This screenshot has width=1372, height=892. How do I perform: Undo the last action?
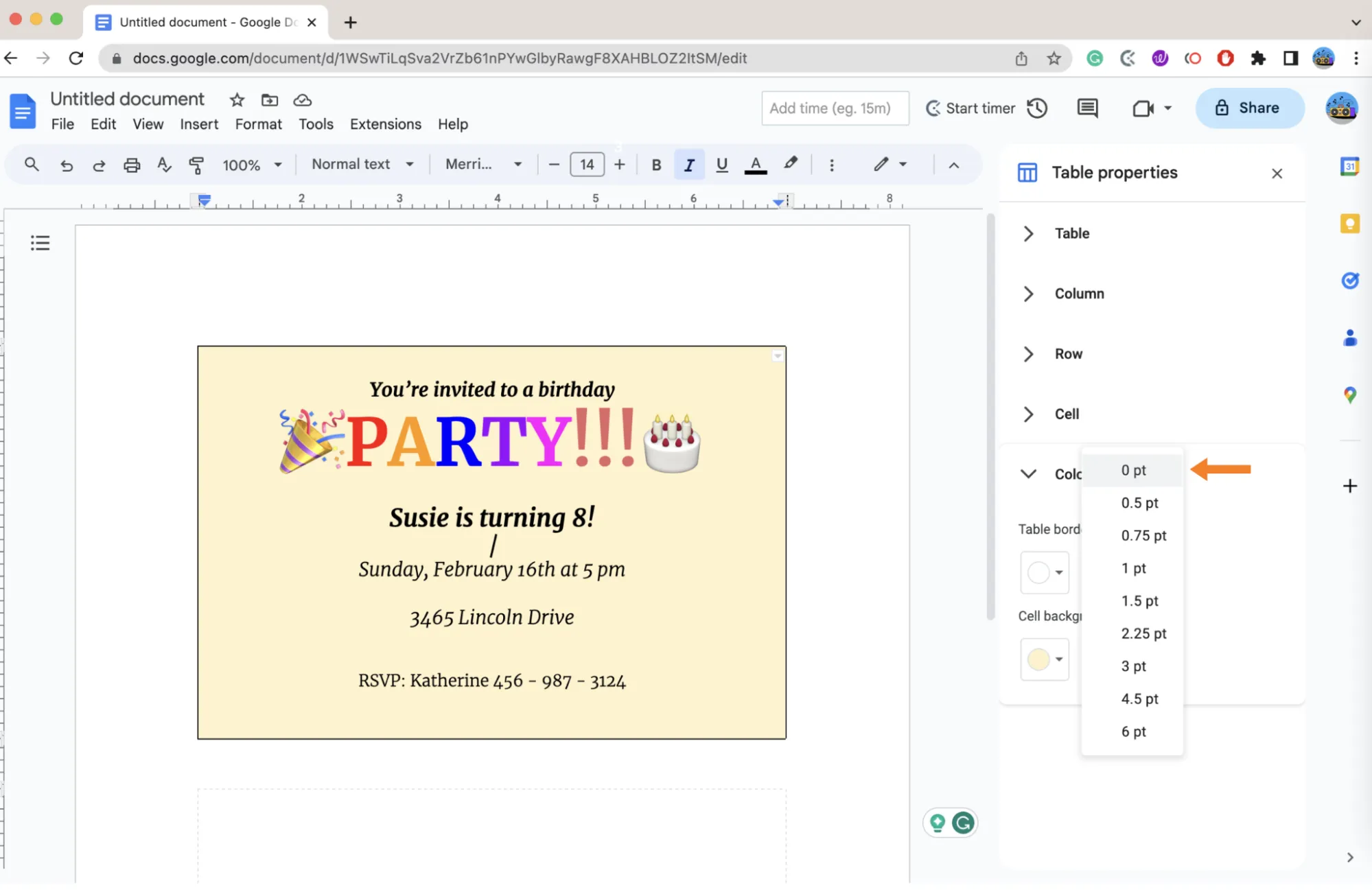[x=67, y=165]
